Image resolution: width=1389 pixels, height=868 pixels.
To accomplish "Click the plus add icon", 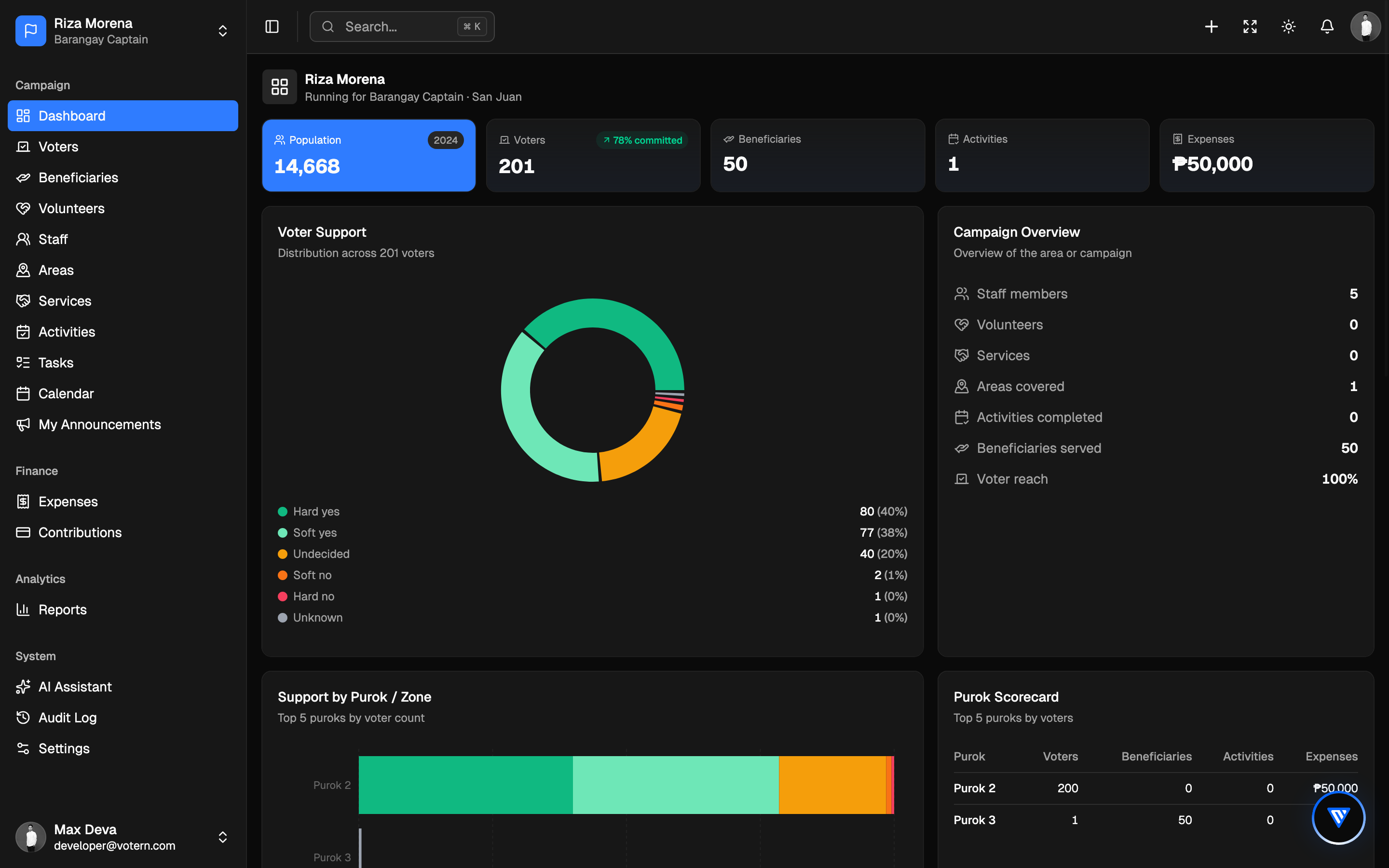I will click(x=1211, y=27).
